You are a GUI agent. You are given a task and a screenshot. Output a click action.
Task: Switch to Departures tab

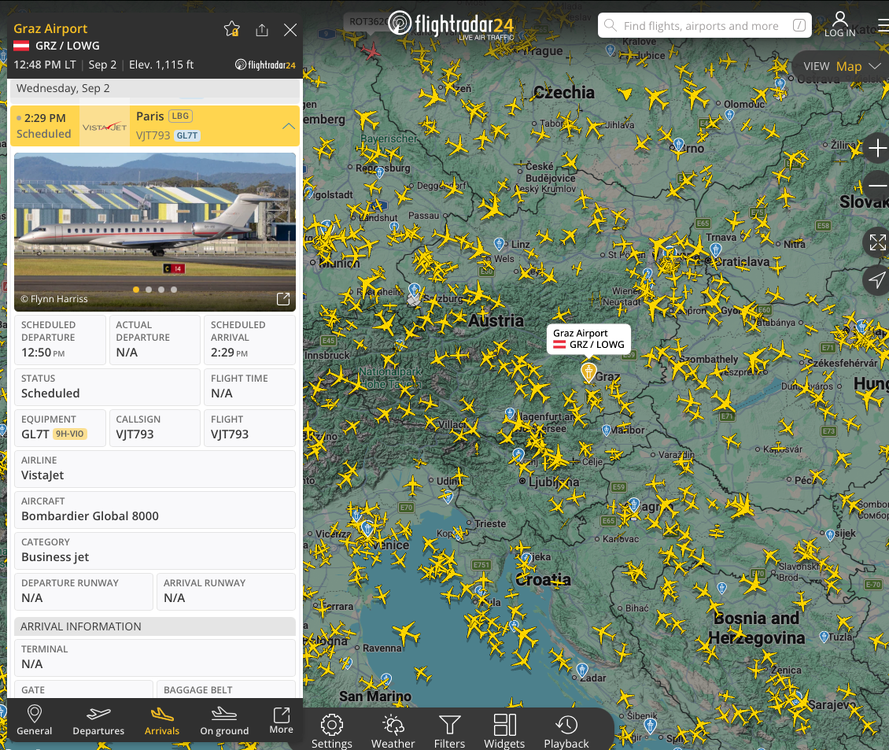pos(98,720)
